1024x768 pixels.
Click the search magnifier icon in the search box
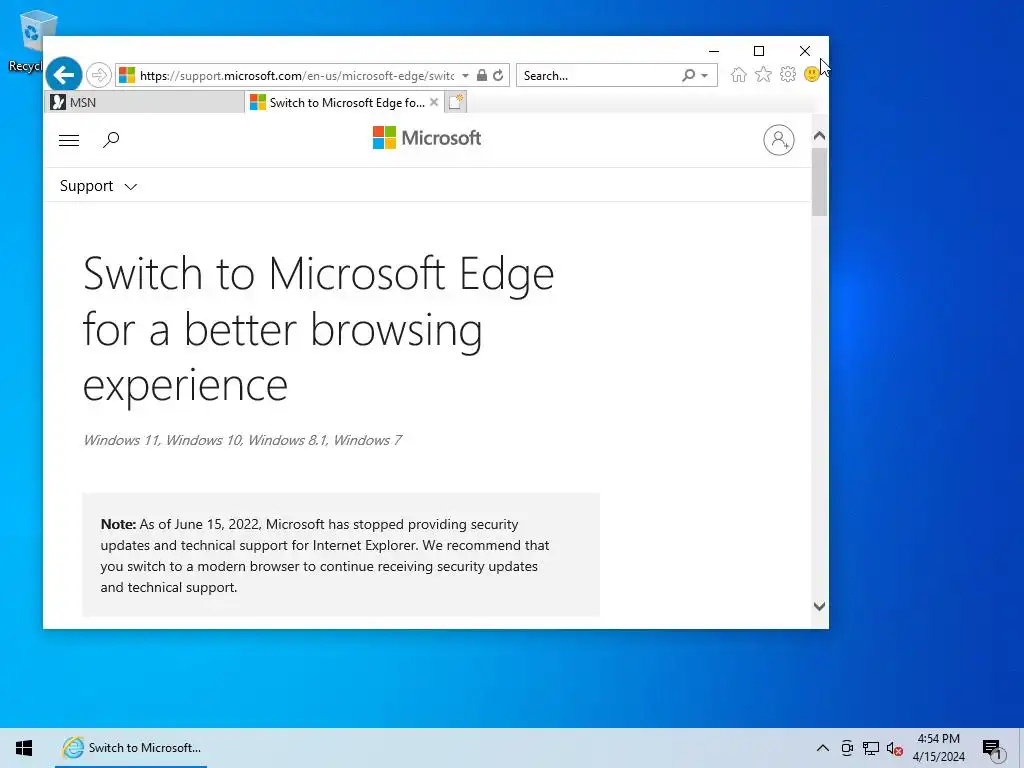click(688, 75)
